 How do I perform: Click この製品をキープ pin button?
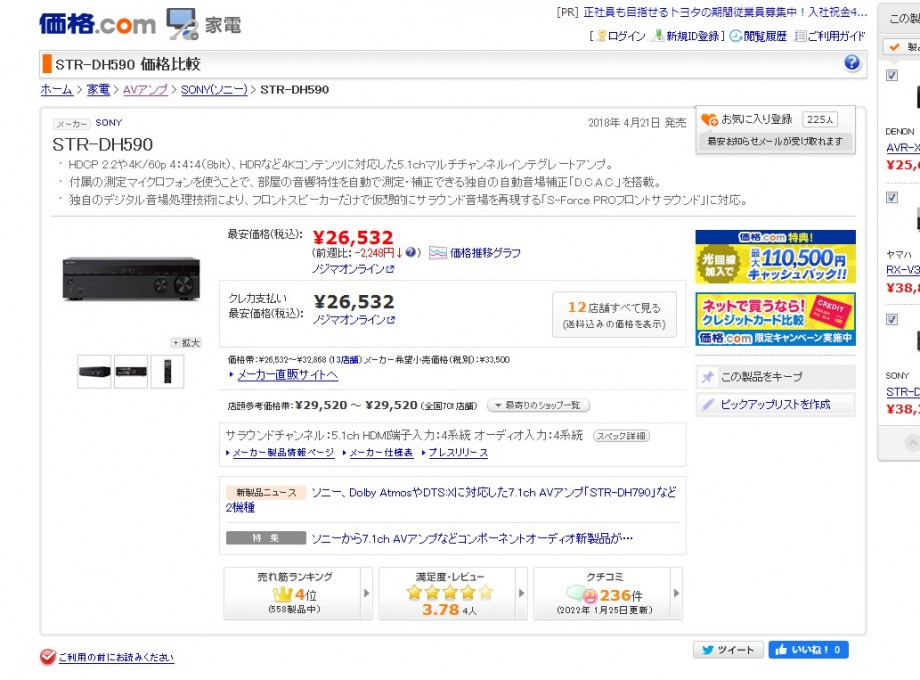pos(775,377)
